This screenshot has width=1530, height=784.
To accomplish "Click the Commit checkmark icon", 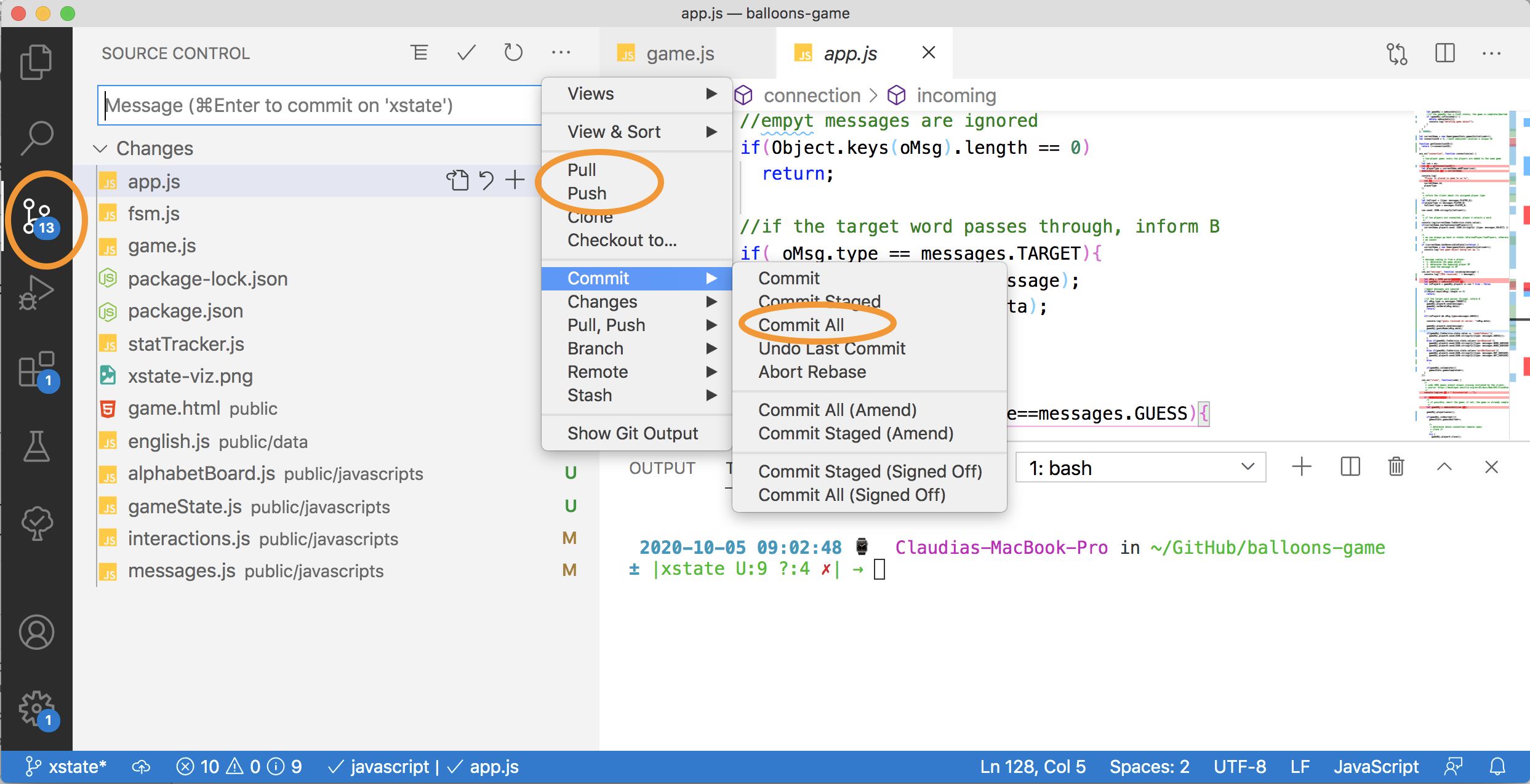I will click(467, 53).
